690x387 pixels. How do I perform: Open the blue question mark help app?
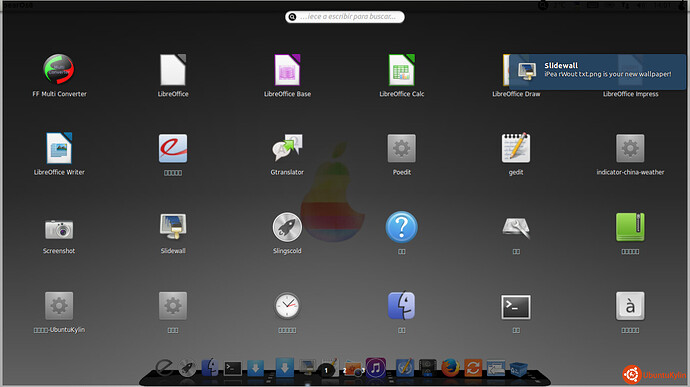401,227
